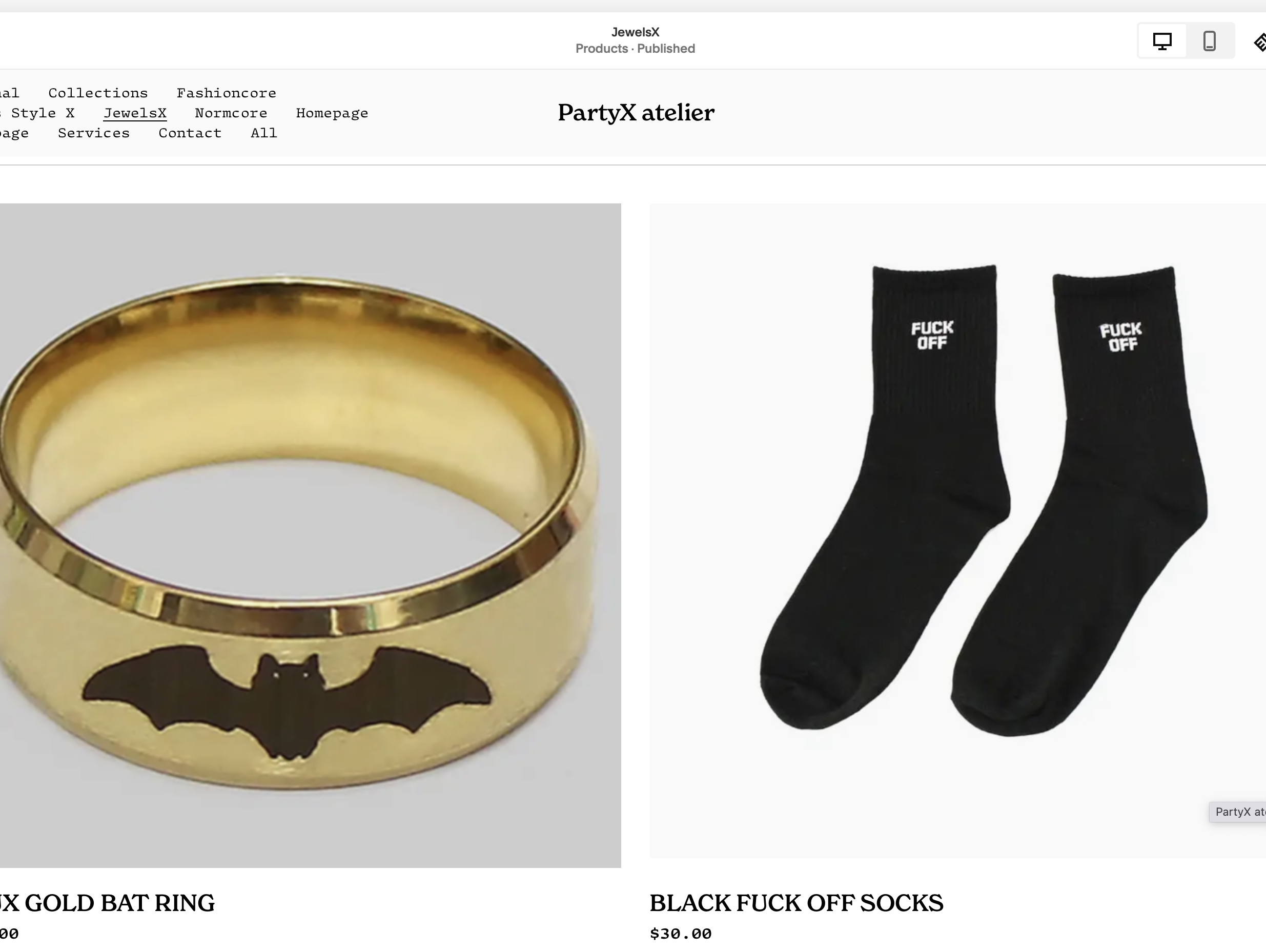The image size is (1266, 952).
Task: Select the JewelsX navigation link
Action: click(135, 113)
